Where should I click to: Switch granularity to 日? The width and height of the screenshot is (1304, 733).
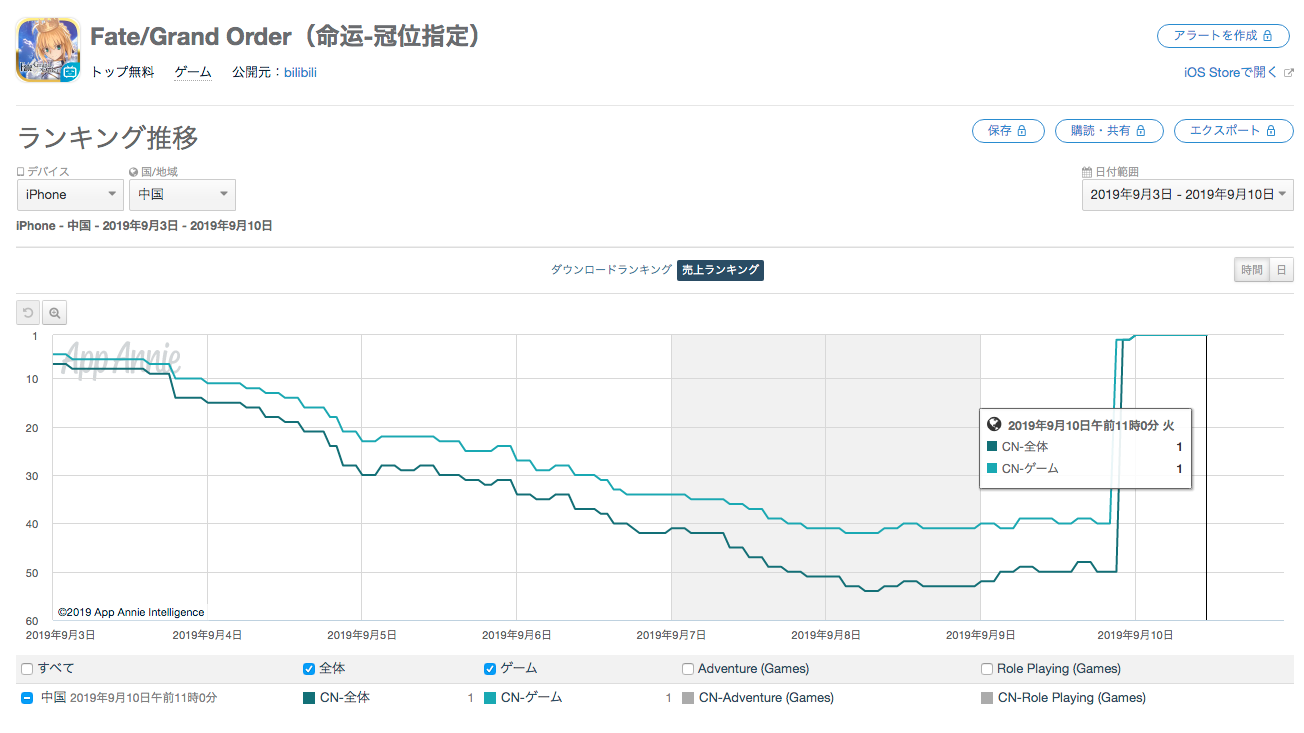coord(1281,270)
